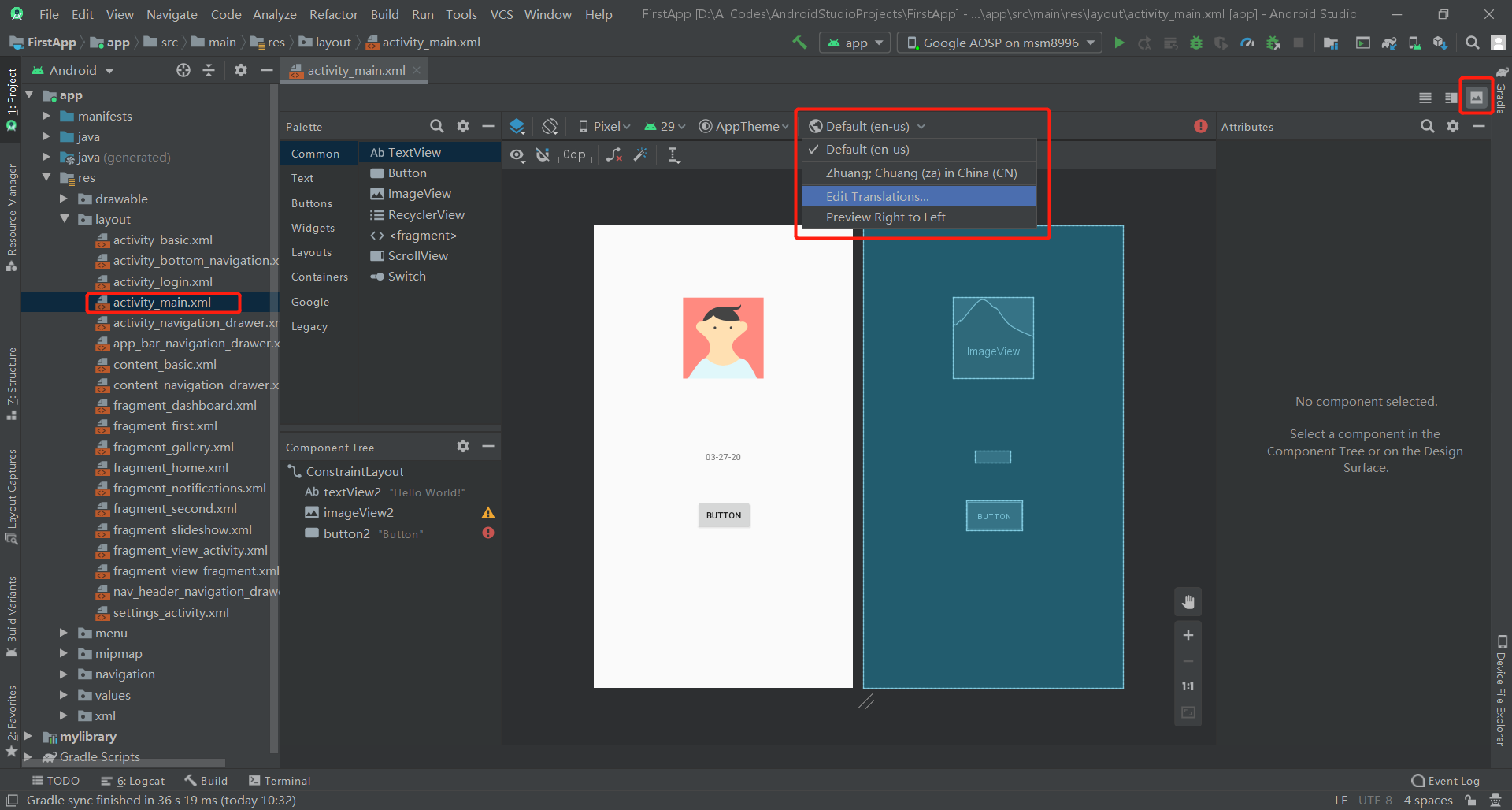Screen dimensions: 1512x810
Task: Click the Clear All Constraints icon
Action: pyautogui.click(x=614, y=155)
